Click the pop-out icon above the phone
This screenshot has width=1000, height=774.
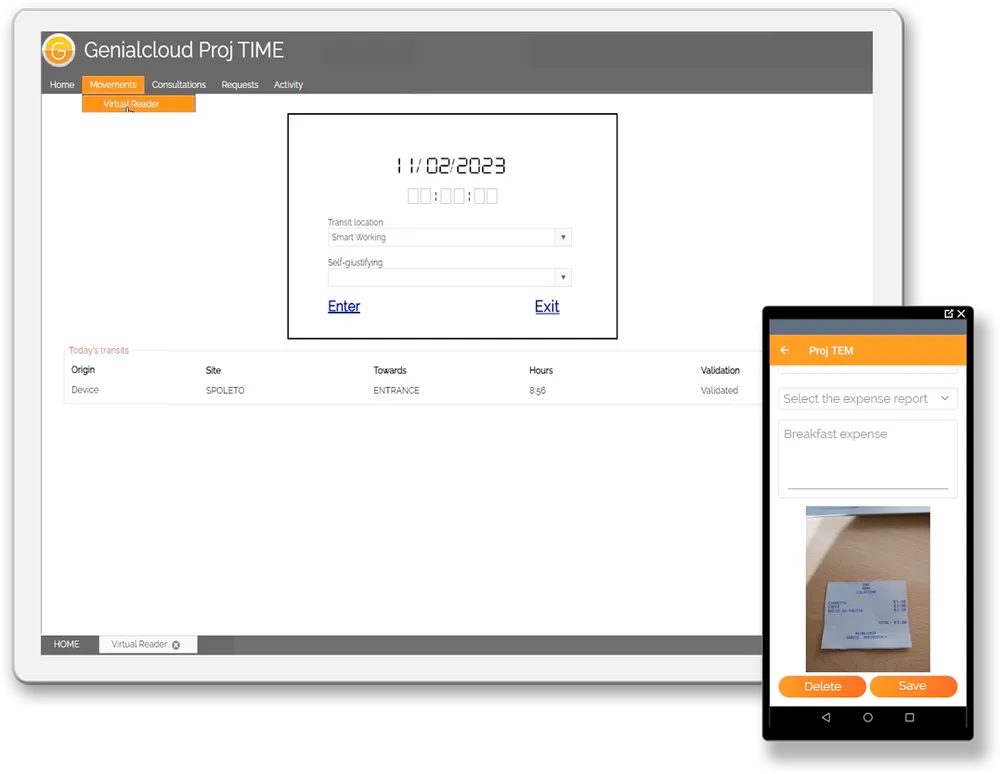pyautogui.click(x=948, y=314)
